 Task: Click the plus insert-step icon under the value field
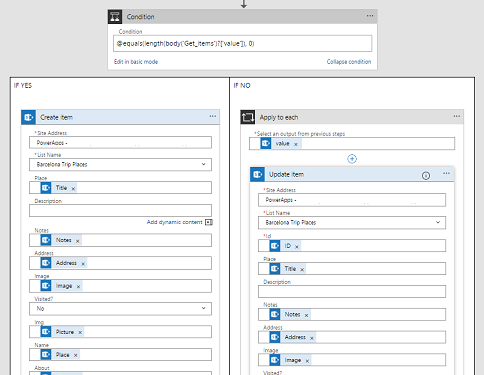352,159
